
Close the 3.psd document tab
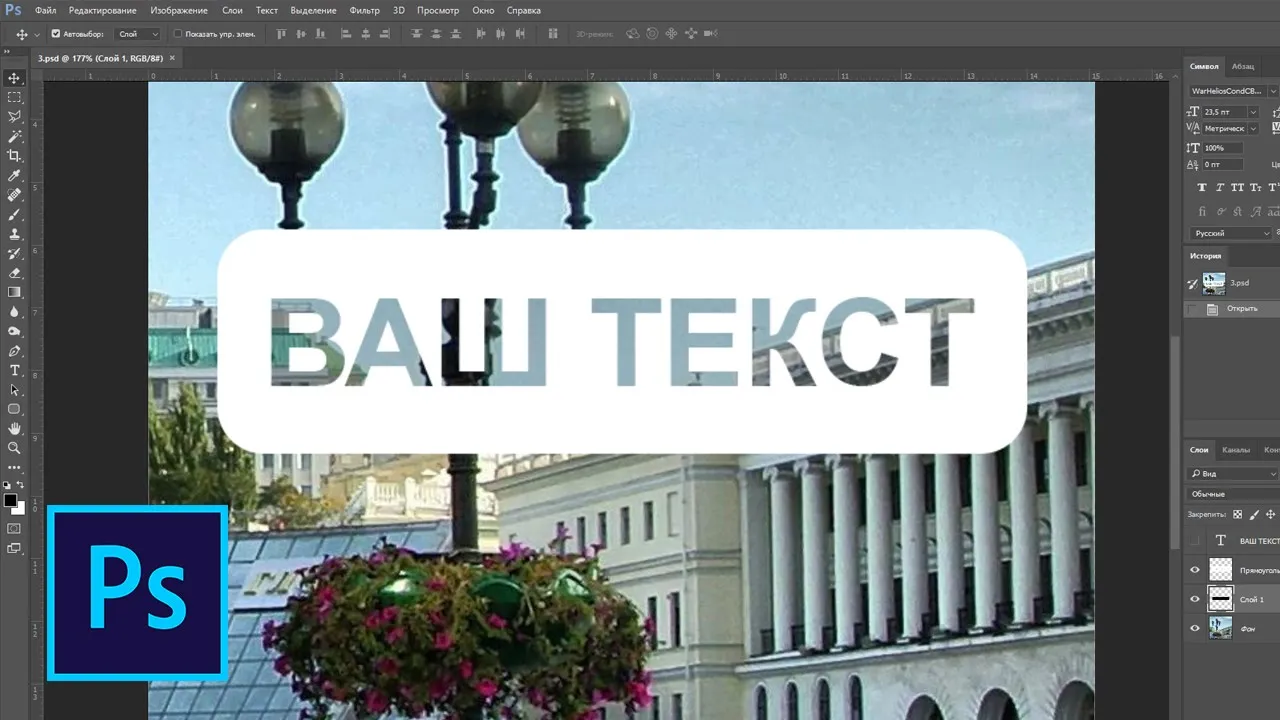pos(172,58)
